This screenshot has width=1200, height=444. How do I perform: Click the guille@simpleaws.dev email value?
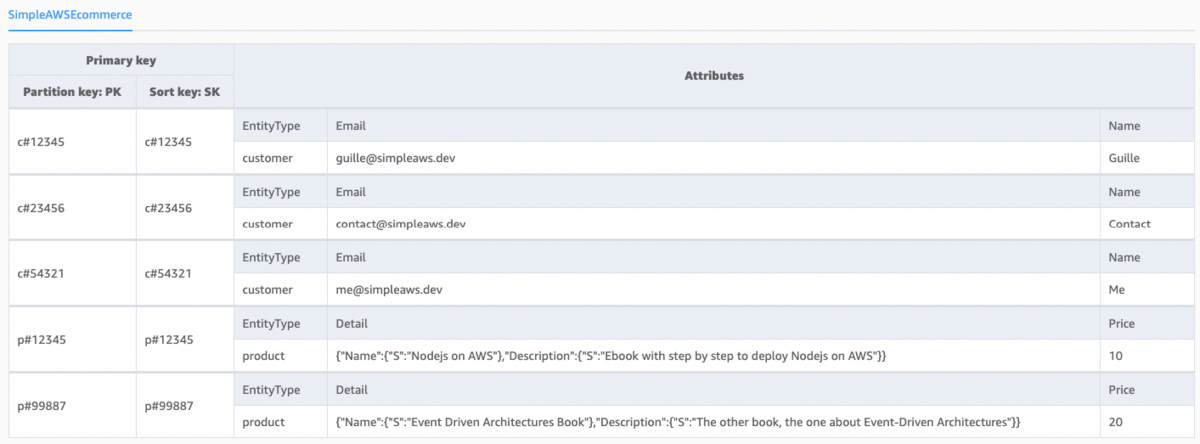pos(397,158)
